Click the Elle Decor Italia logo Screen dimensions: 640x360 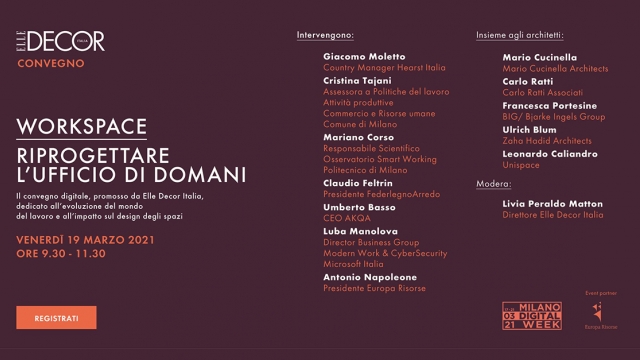[60, 41]
